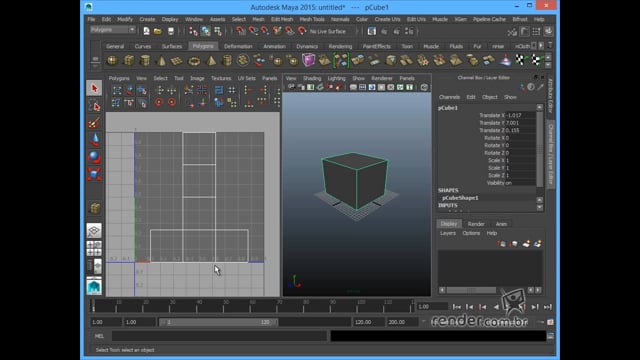This screenshot has height=360, width=640.
Task: Click the Maya home icon in toolbox
Action: click(x=94, y=286)
